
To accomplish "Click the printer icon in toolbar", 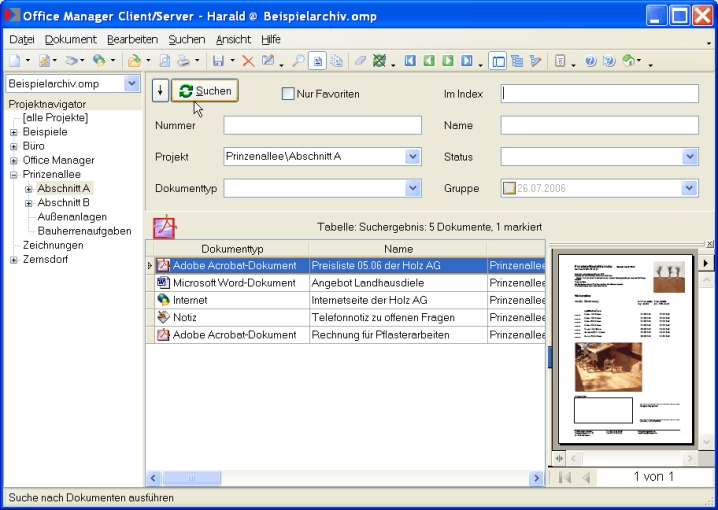I will pos(183,61).
